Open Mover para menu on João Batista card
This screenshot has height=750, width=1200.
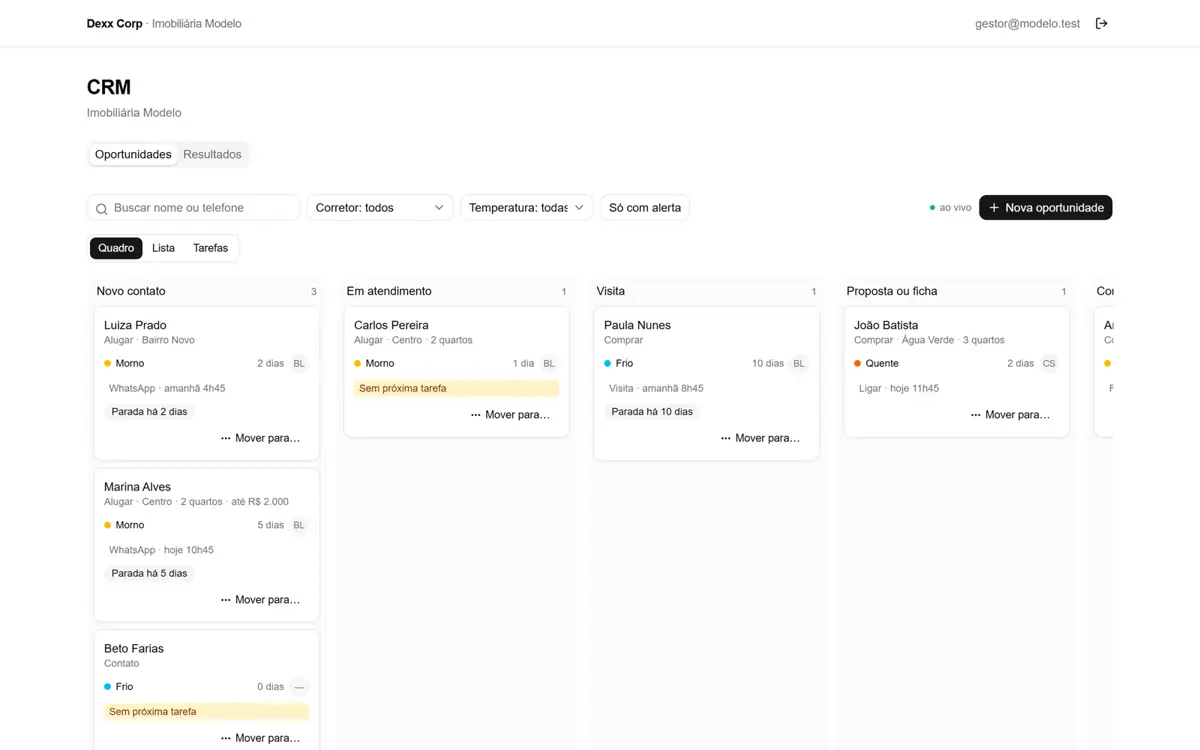[x=1010, y=414]
